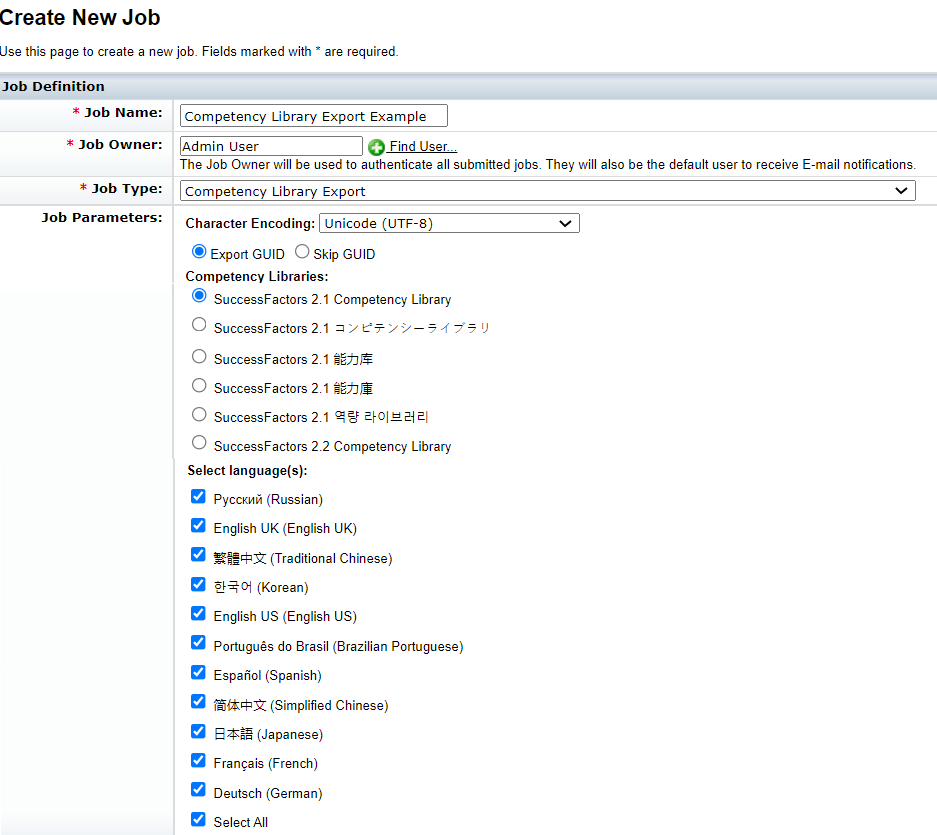Edit the Job Name text field

[314, 116]
